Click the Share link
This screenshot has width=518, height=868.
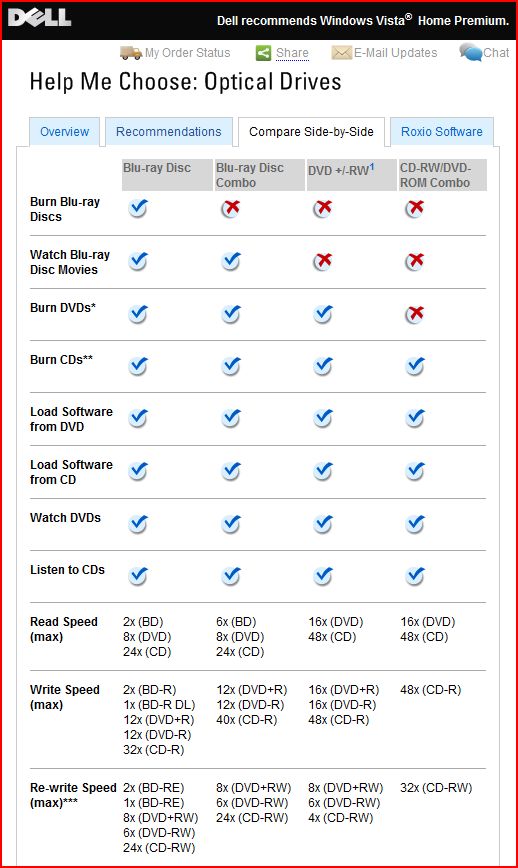click(292, 53)
